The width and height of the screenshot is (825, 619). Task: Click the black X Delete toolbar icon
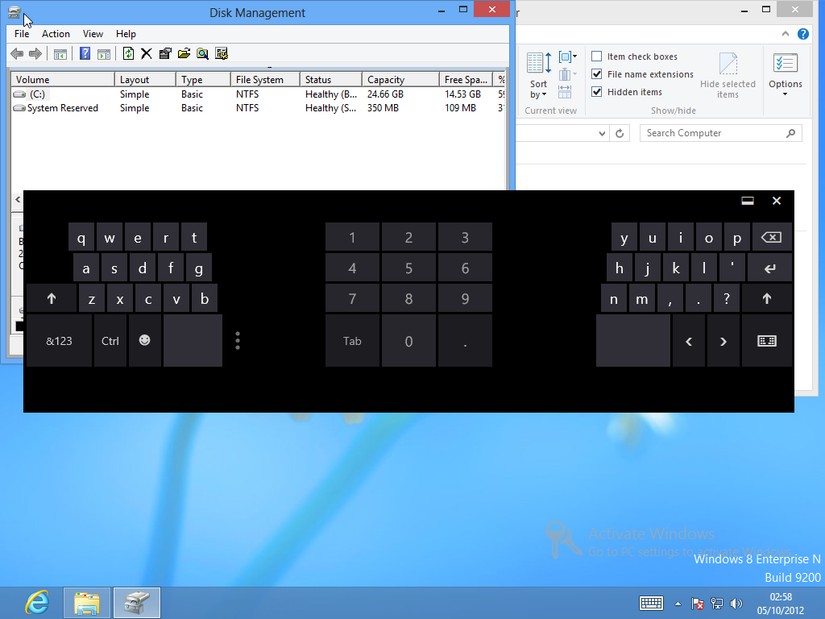pos(146,54)
